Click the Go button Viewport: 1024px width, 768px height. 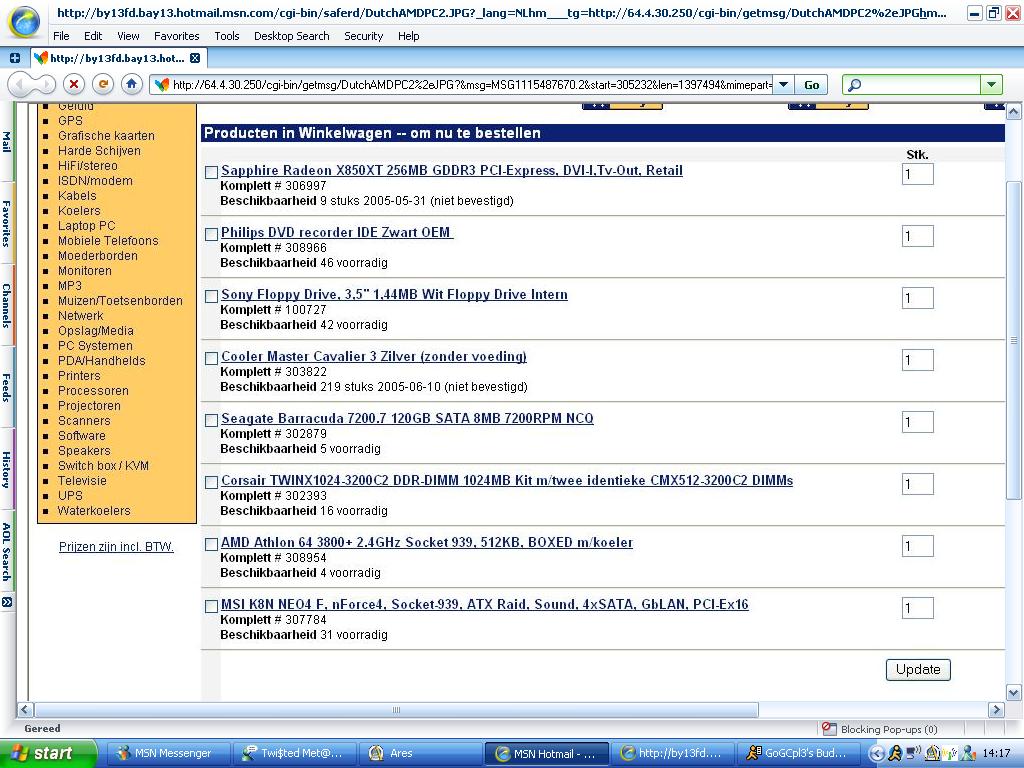[812, 85]
